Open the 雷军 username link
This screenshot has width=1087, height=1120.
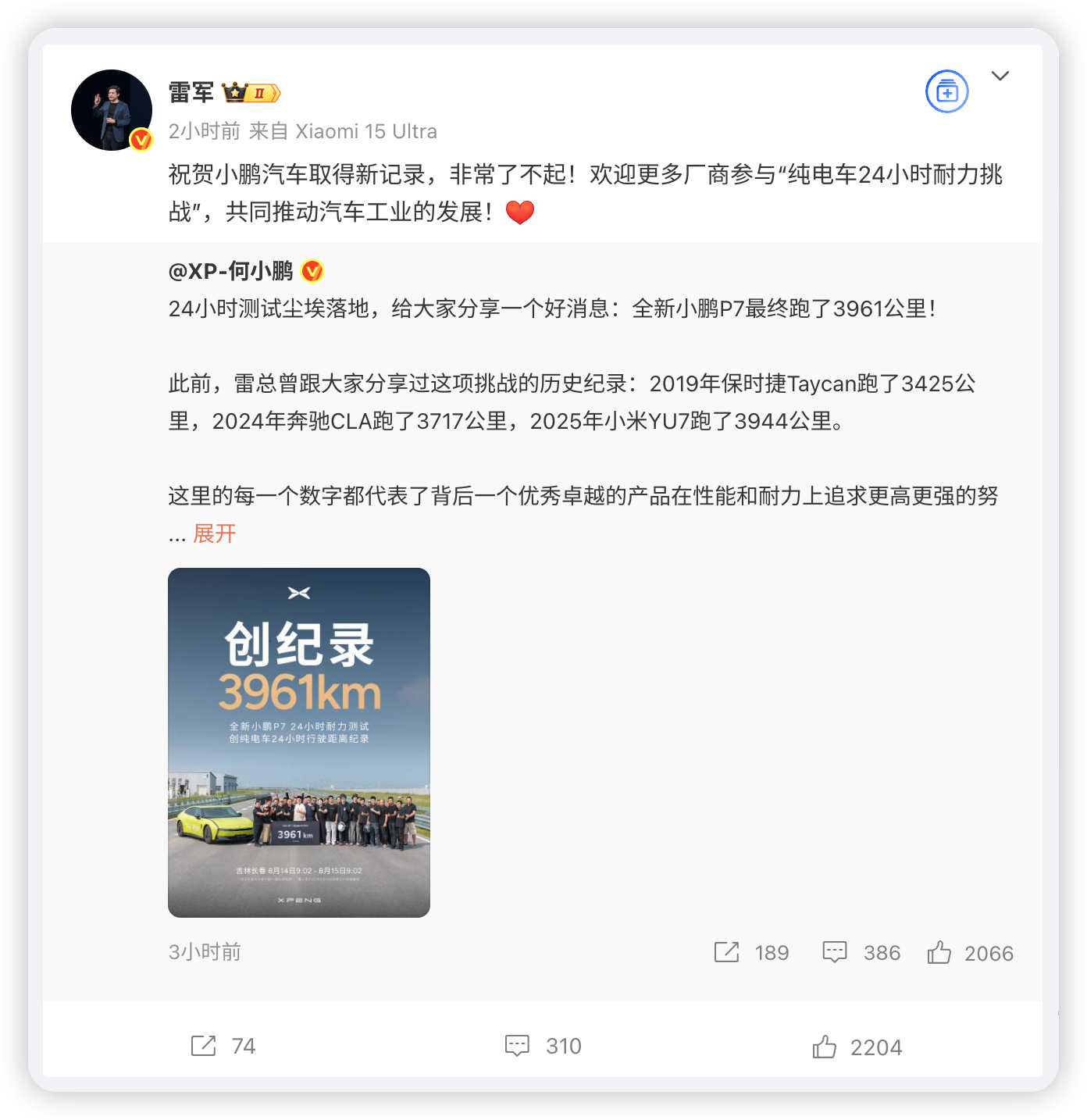pyautogui.click(x=191, y=92)
